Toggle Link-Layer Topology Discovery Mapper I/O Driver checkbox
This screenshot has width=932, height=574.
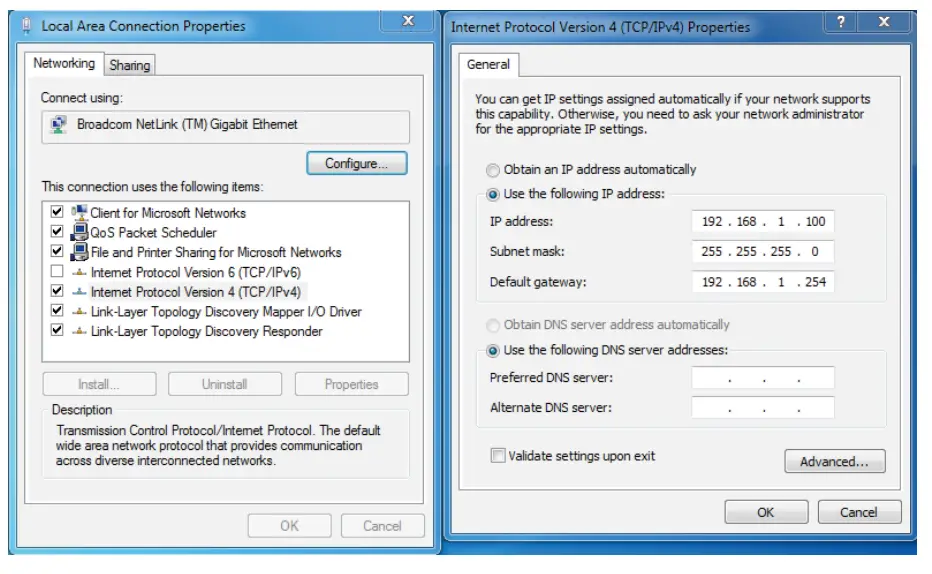pos(57,310)
